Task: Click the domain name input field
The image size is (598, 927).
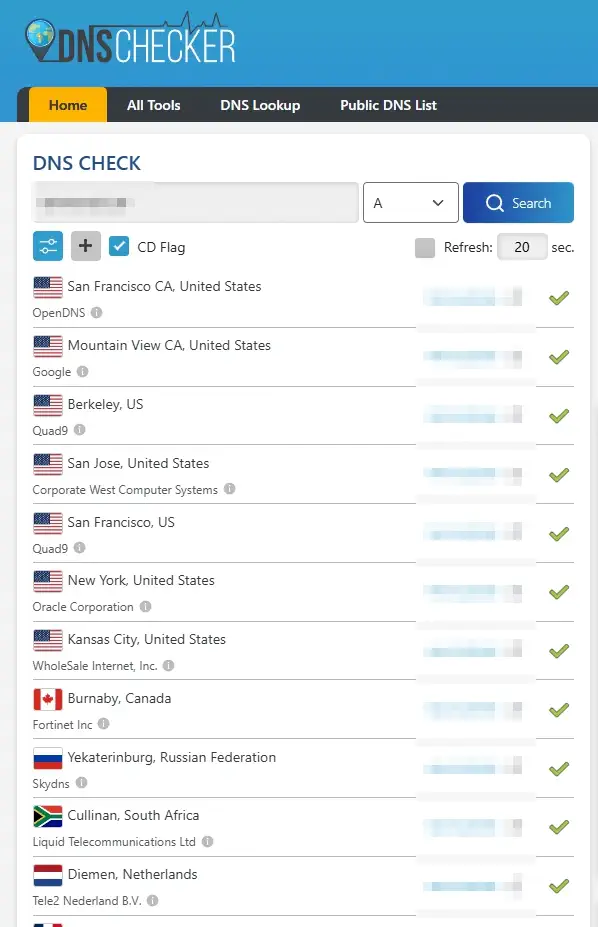Action: click(x=196, y=203)
